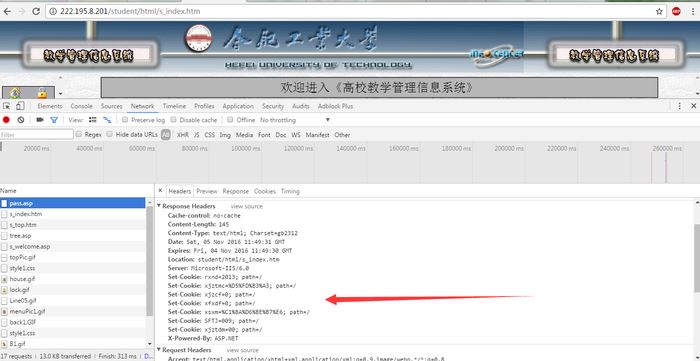Switch to Timeline tab
The height and width of the screenshot is (361, 700).
[x=174, y=106]
